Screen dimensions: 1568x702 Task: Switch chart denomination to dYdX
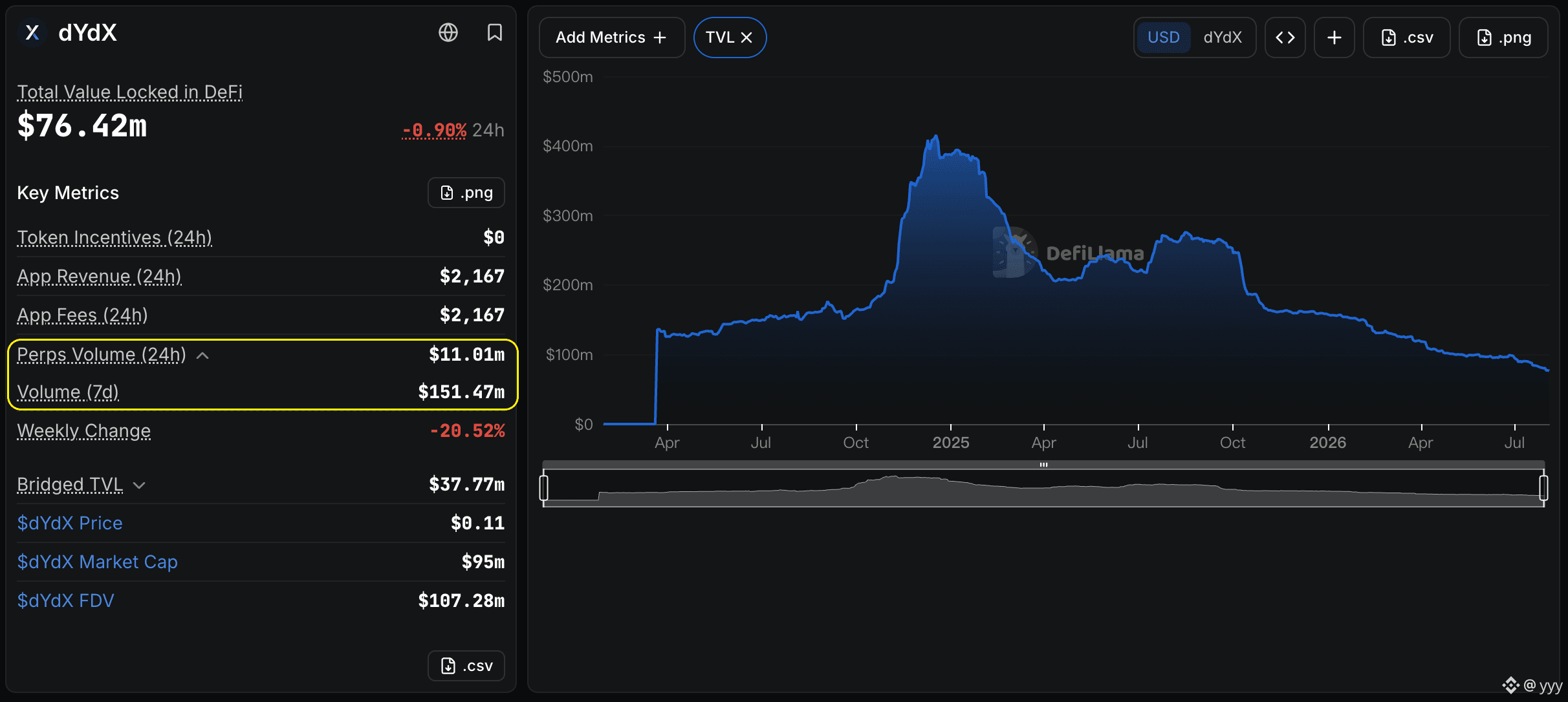1223,37
